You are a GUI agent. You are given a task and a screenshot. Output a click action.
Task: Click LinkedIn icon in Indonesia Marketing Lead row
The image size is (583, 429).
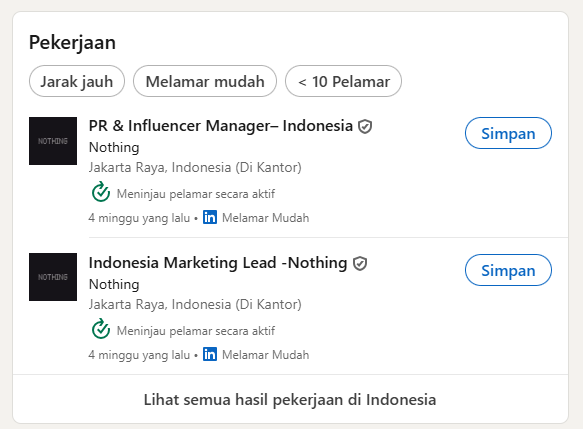click(210, 354)
